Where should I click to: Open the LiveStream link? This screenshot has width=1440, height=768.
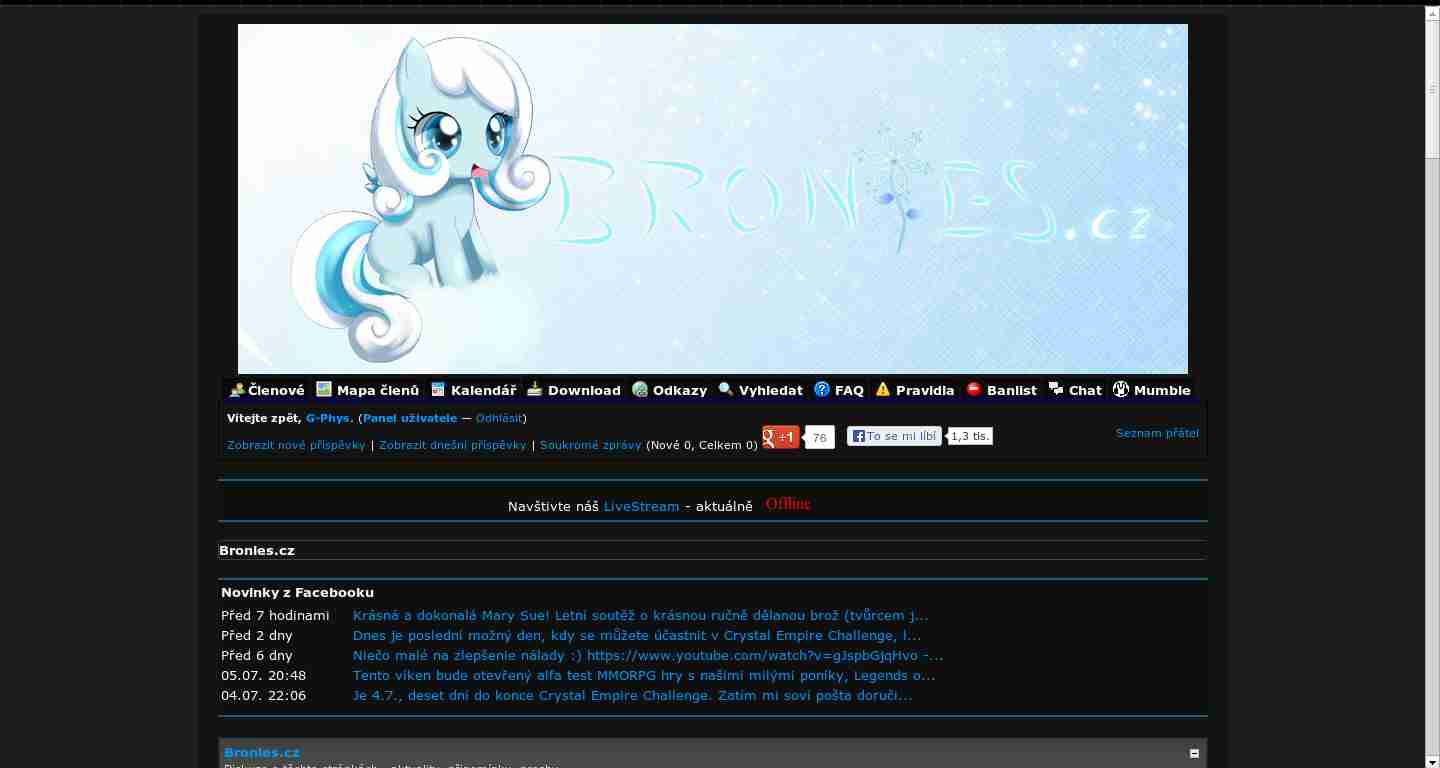[641, 506]
